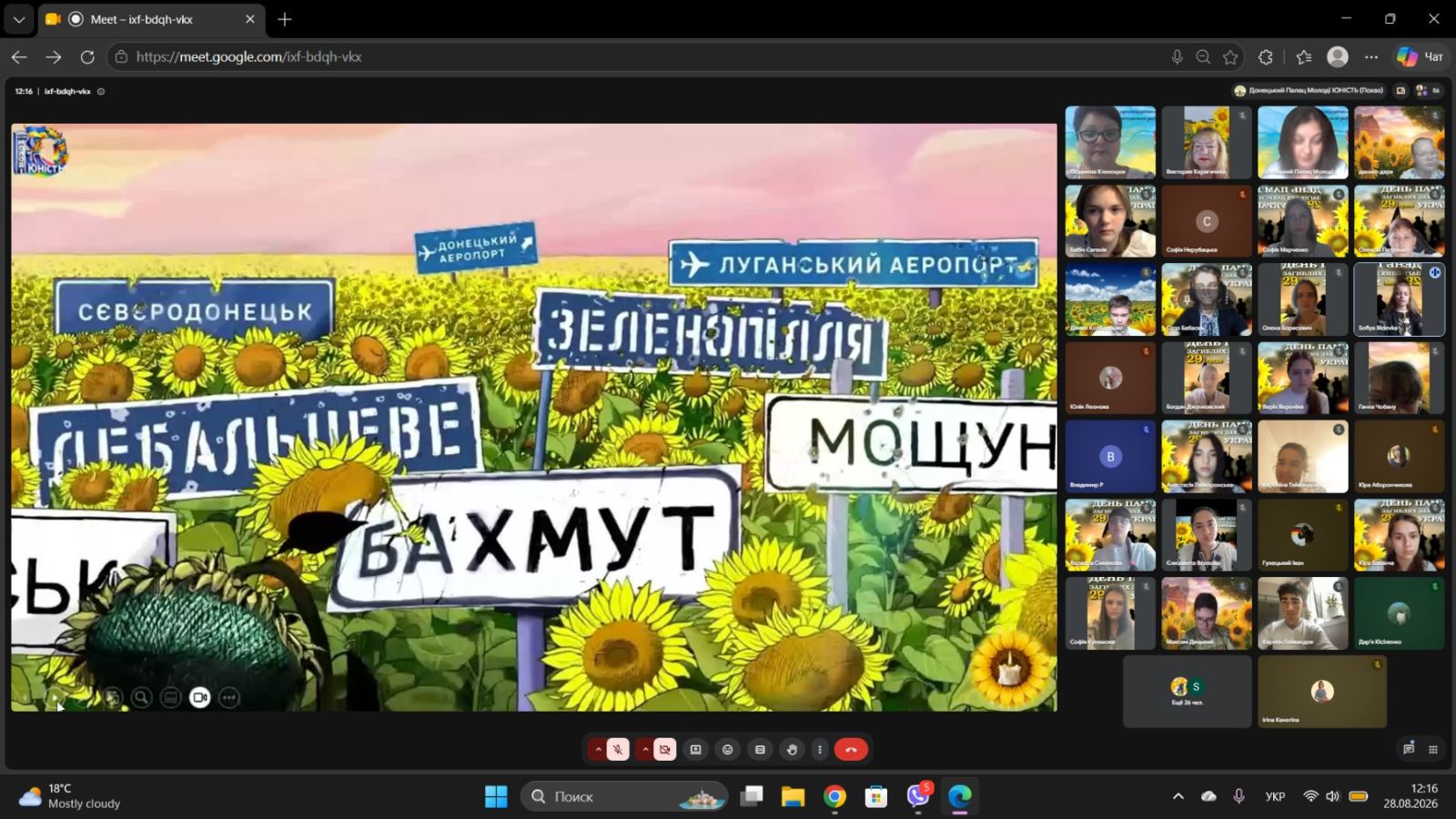Open the meeting details info icon near the meeting code

click(x=101, y=91)
